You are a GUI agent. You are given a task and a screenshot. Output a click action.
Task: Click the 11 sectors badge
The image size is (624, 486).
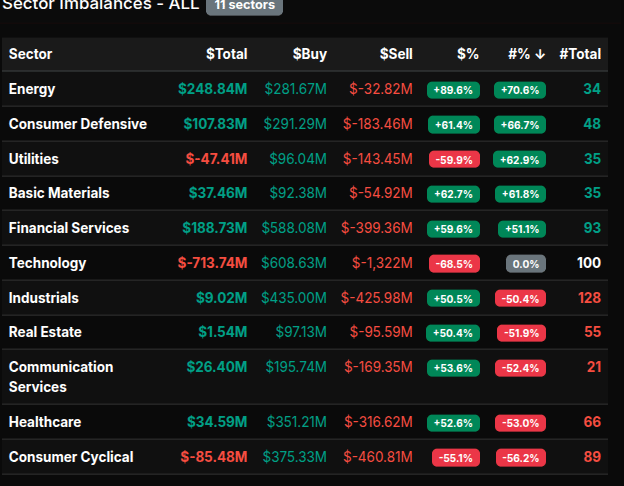point(244,6)
